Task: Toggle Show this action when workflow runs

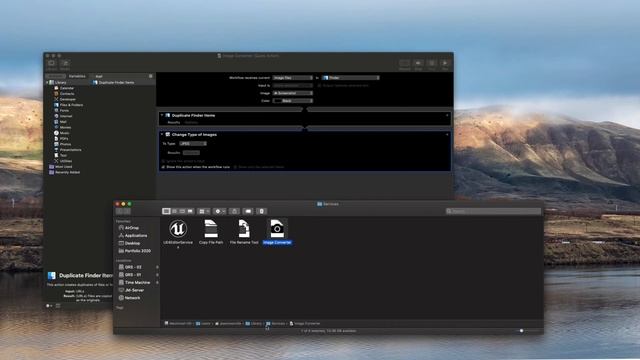Action: 163,167
